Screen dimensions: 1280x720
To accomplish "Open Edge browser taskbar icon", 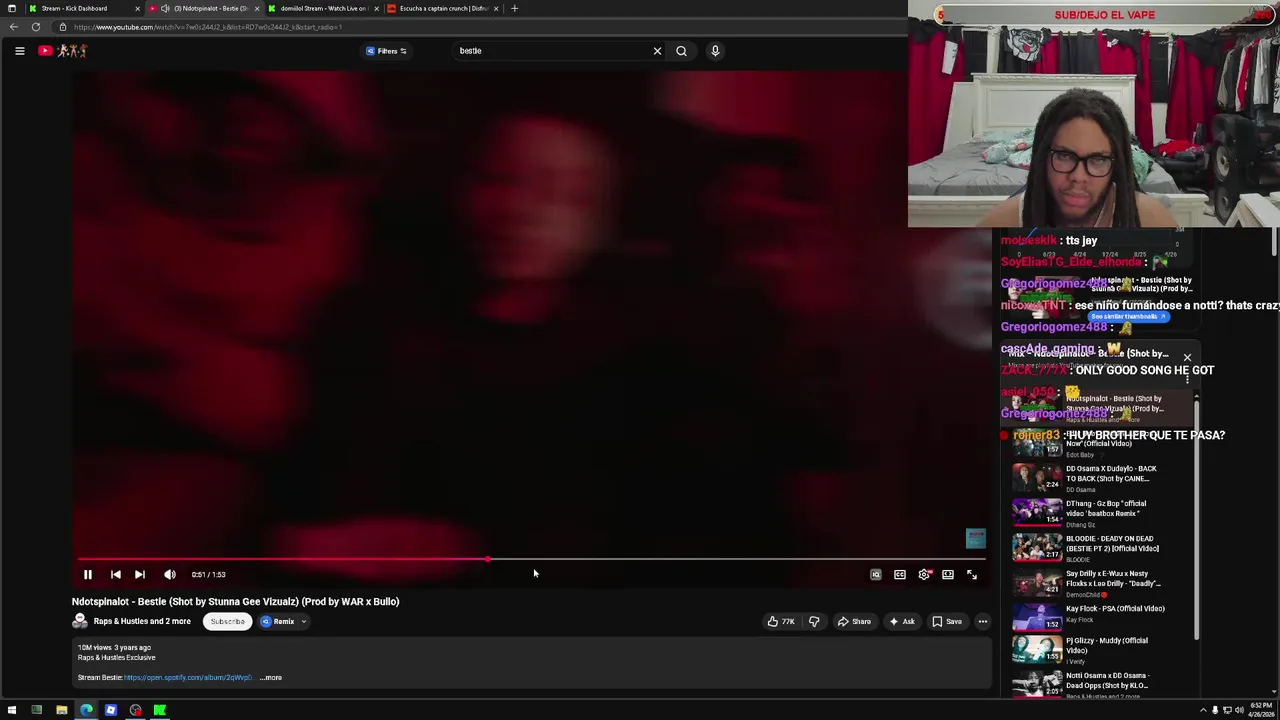I will 86,710.
